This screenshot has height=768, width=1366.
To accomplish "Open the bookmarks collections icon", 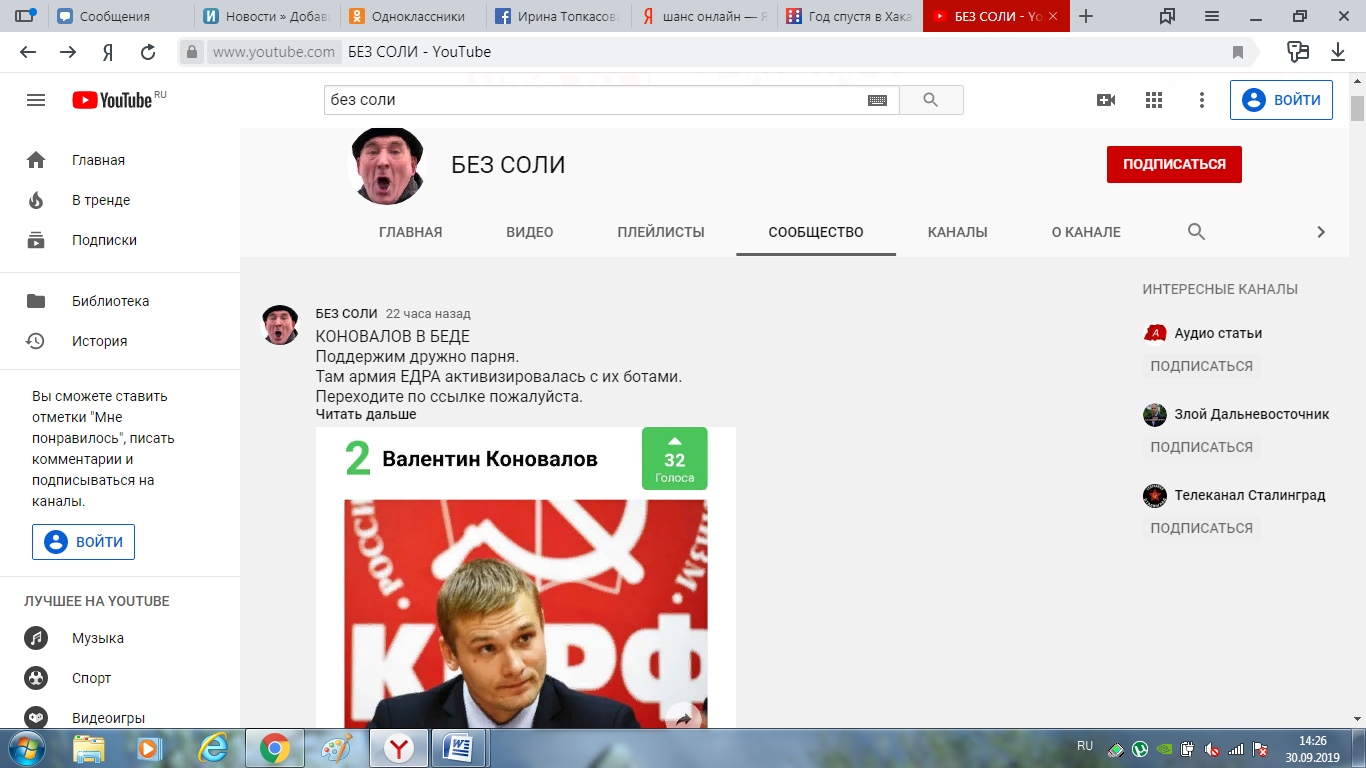I will (1167, 16).
